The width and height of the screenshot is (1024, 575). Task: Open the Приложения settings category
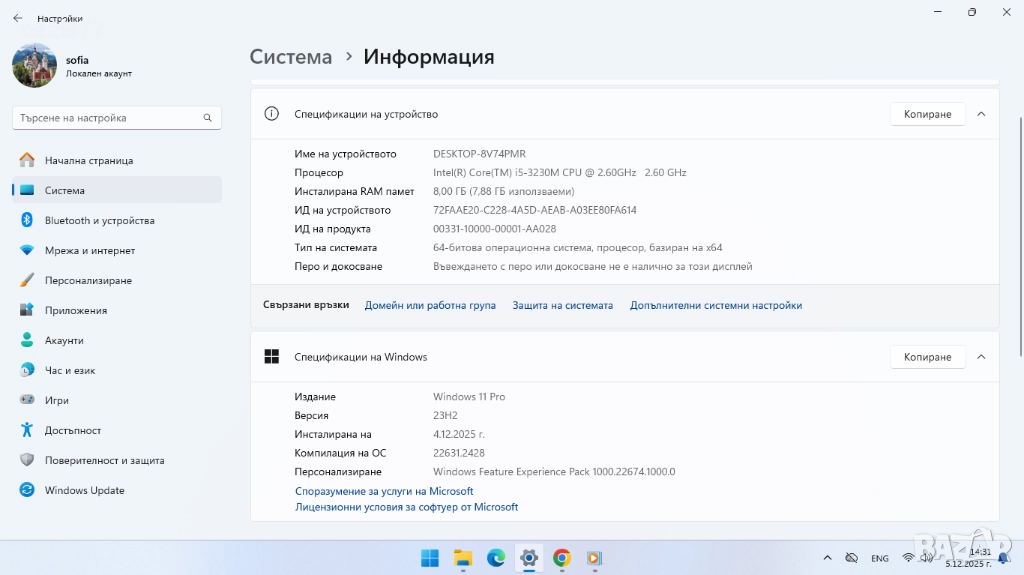coord(75,310)
